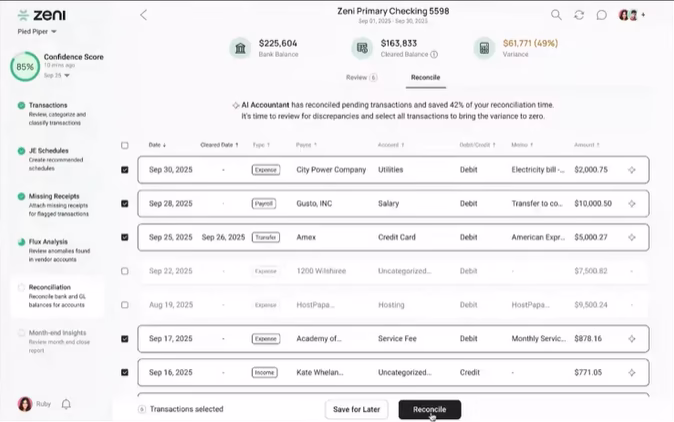Viewport: 674px width, 422px height.
Task: Click the Expense tag on City Power row
Action: click(x=266, y=170)
